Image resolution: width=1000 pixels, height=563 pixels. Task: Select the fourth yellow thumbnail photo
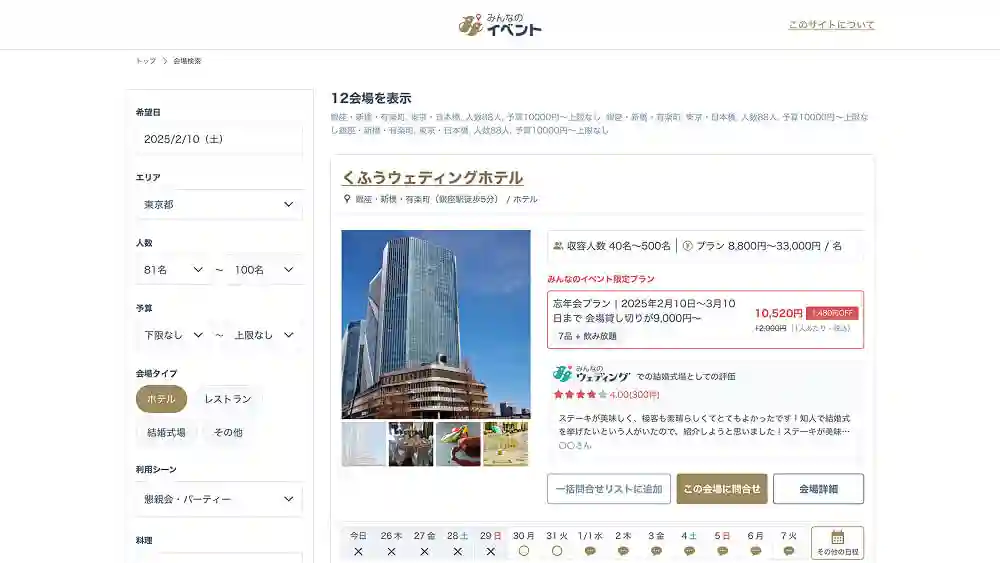click(x=505, y=444)
